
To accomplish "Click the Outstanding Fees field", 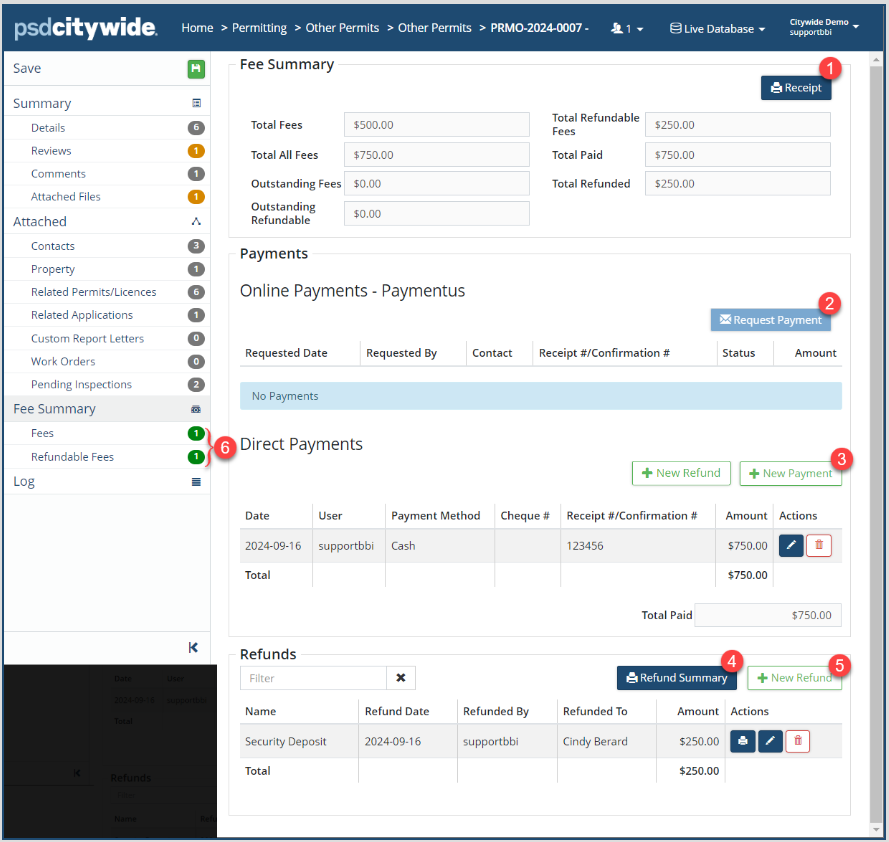I will pyautogui.click(x=437, y=184).
